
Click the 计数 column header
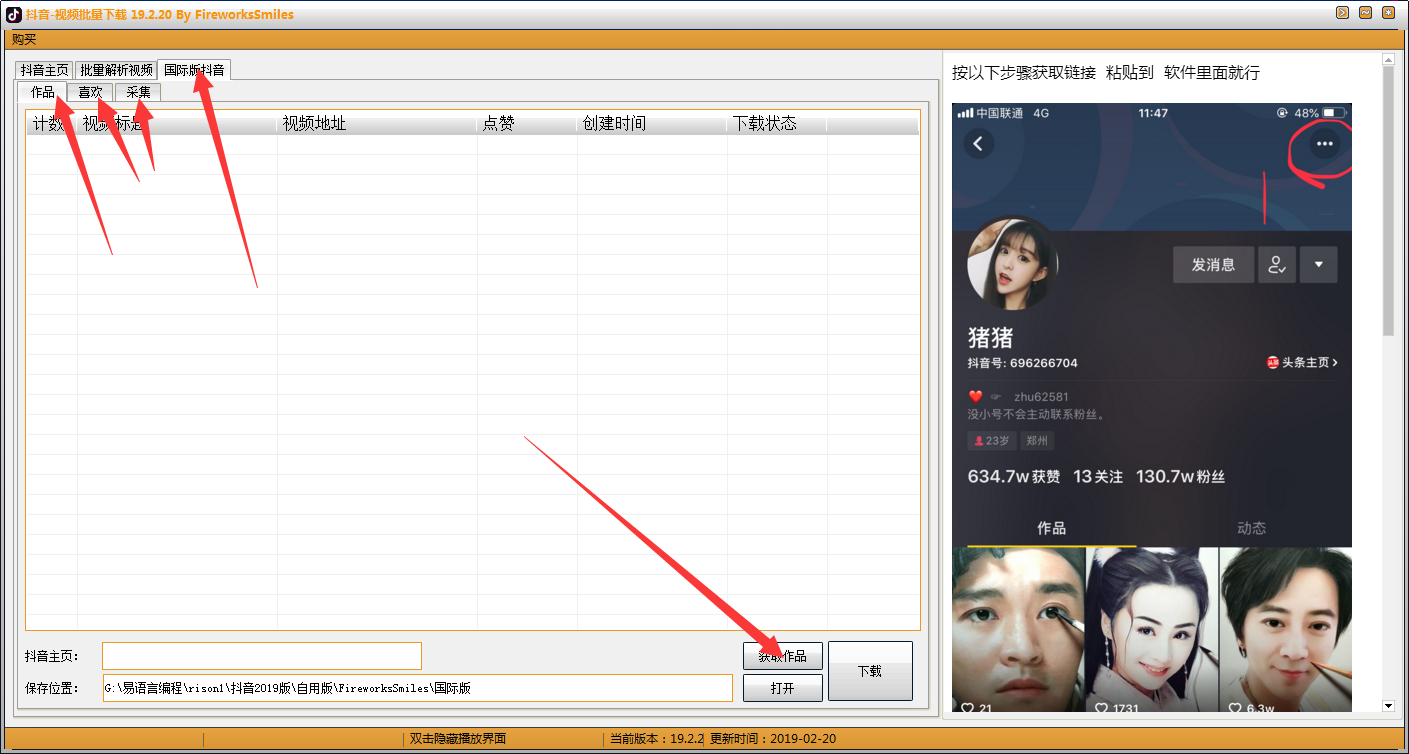click(x=52, y=123)
